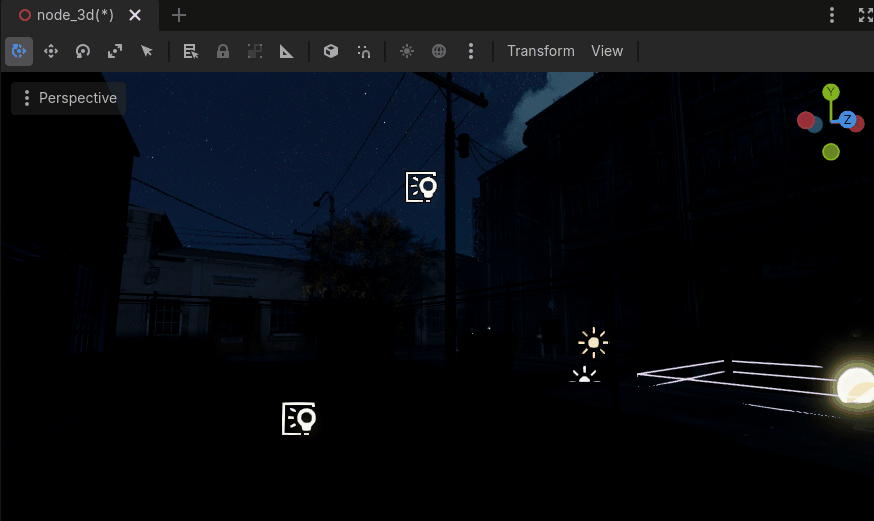Open sun and environment settings menu
Image resolution: width=874 pixels, height=521 pixels.
pos(471,51)
